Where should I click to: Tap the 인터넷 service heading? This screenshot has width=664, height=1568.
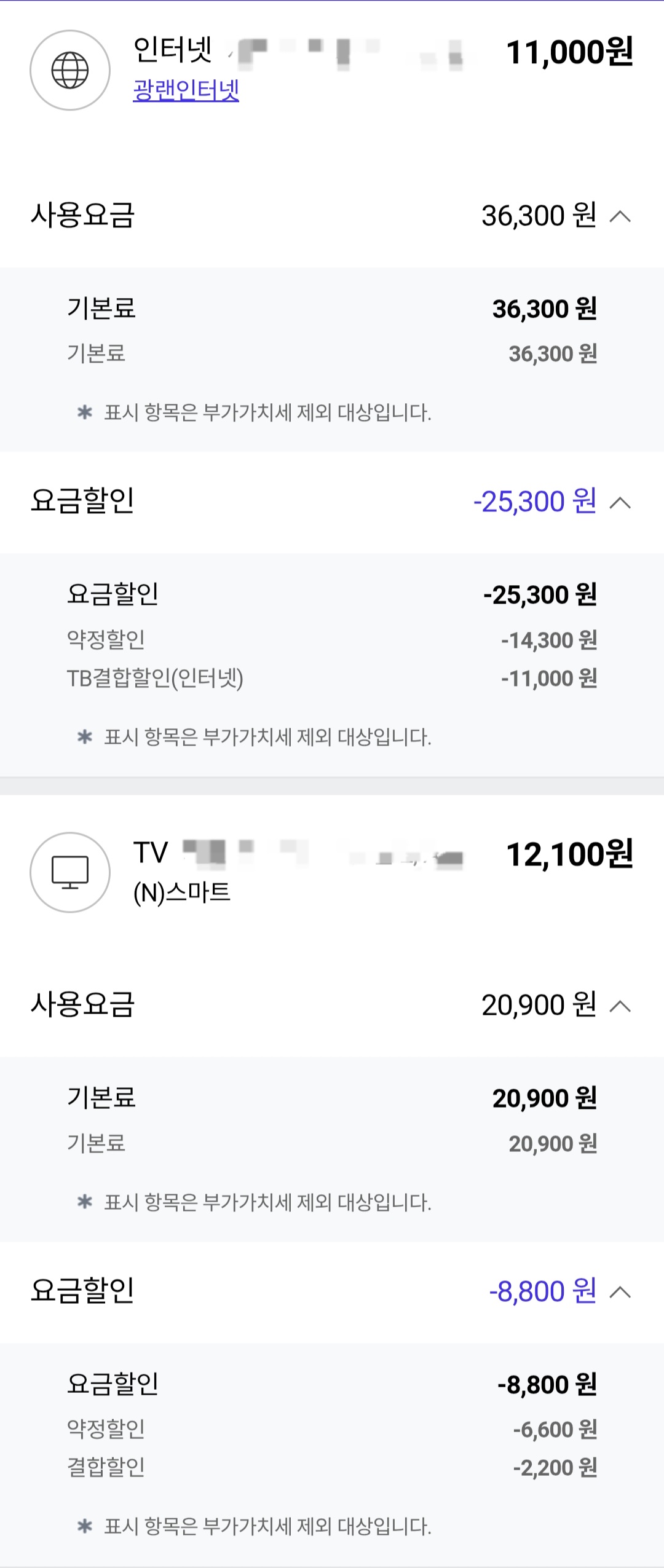(173, 50)
